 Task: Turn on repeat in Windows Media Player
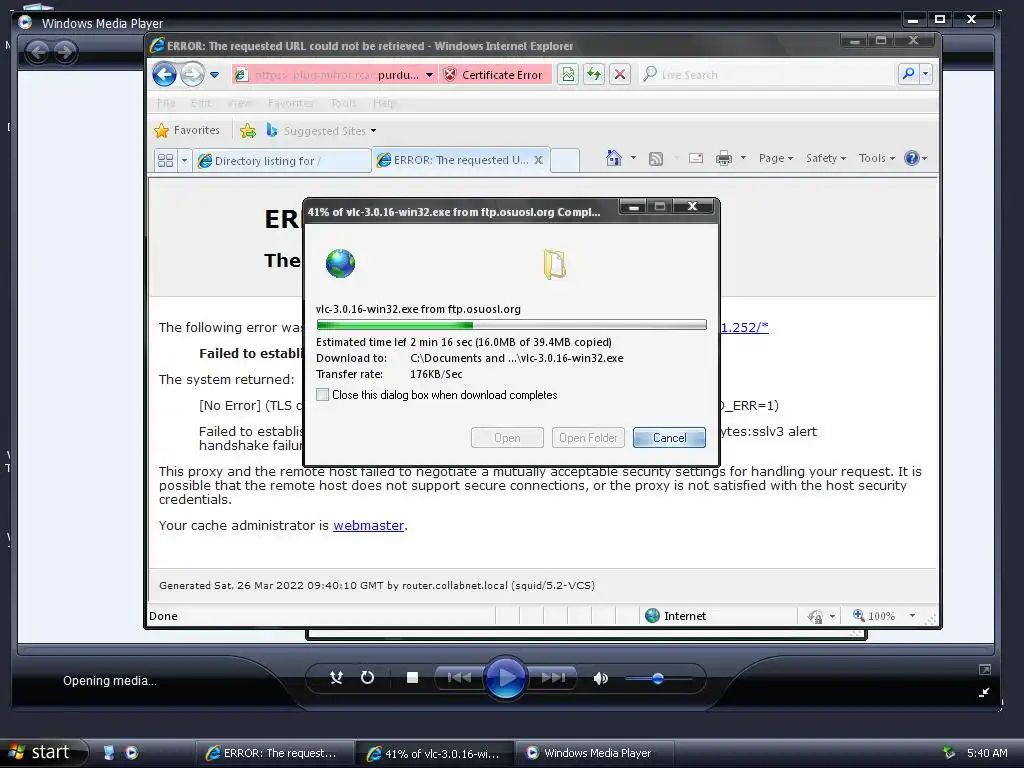(x=368, y=677)
